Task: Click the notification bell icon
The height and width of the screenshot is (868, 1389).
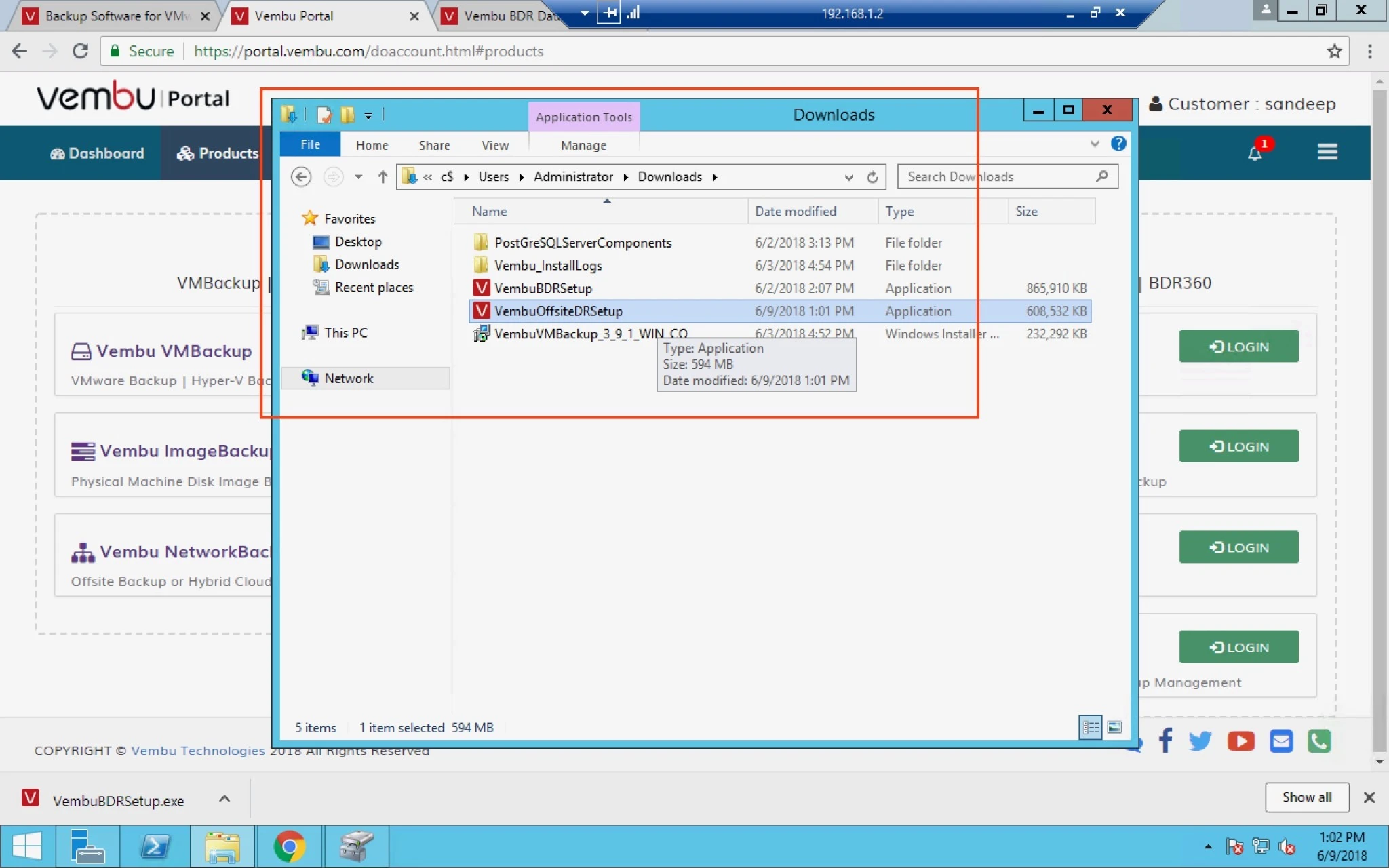Action: (x=1255, y=153)
